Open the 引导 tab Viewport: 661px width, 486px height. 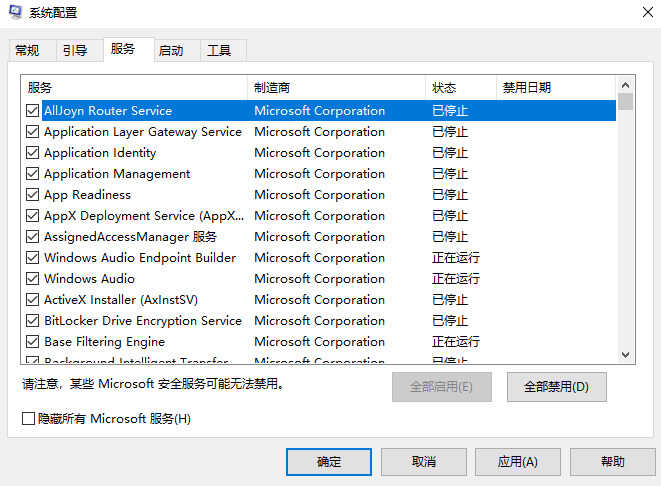click(75, 51)
